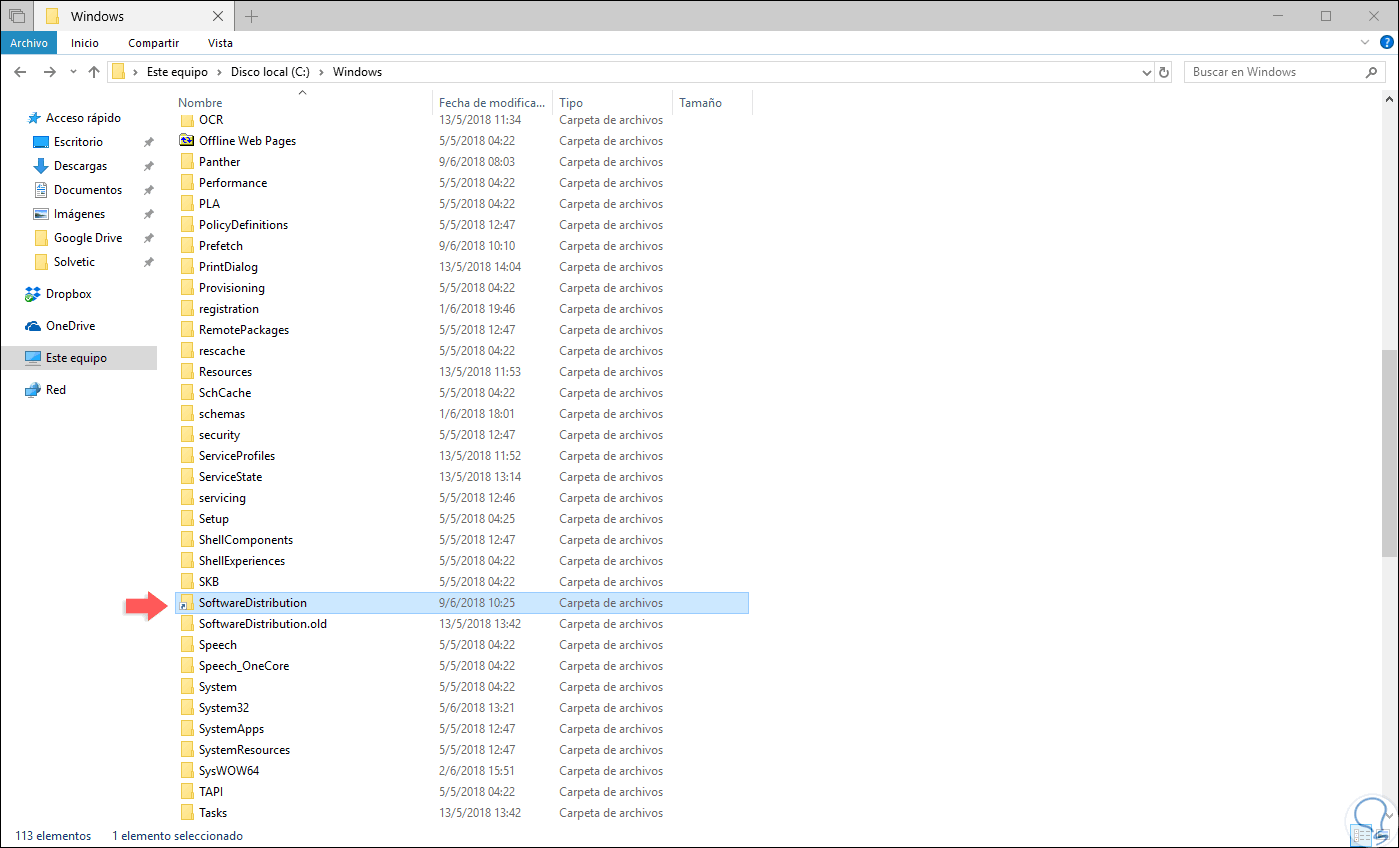Navigate to Disco local (C:) in breadcrumb

pos(270,72)
